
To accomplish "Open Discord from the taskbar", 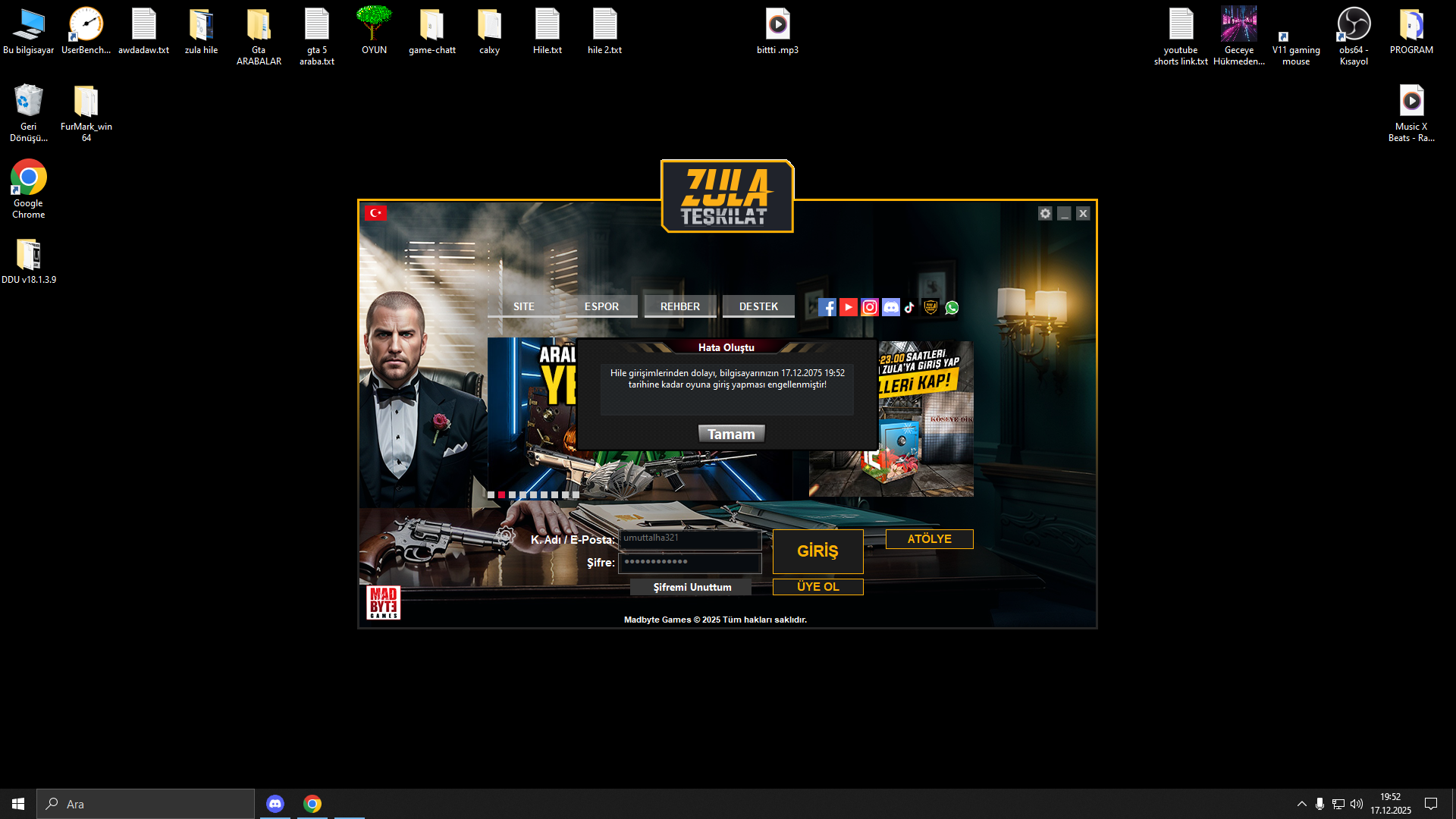I will tap(275, 804).
